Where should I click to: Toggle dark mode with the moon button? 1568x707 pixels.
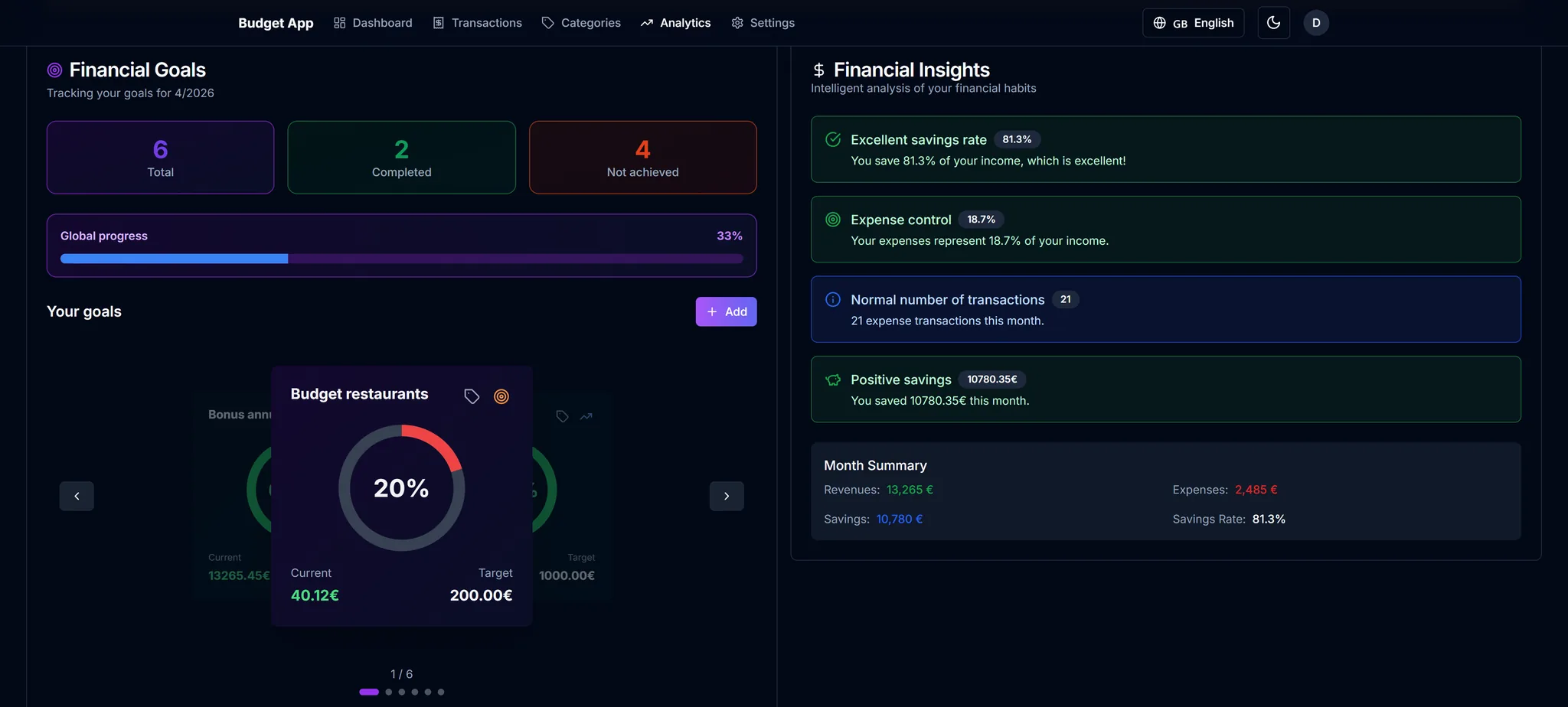(x=1274, y=23)
